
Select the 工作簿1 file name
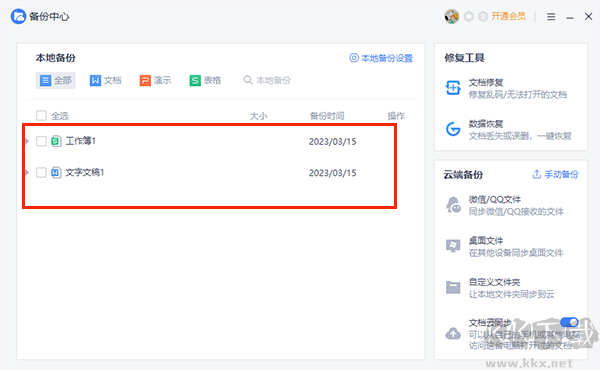click(80, 141)
